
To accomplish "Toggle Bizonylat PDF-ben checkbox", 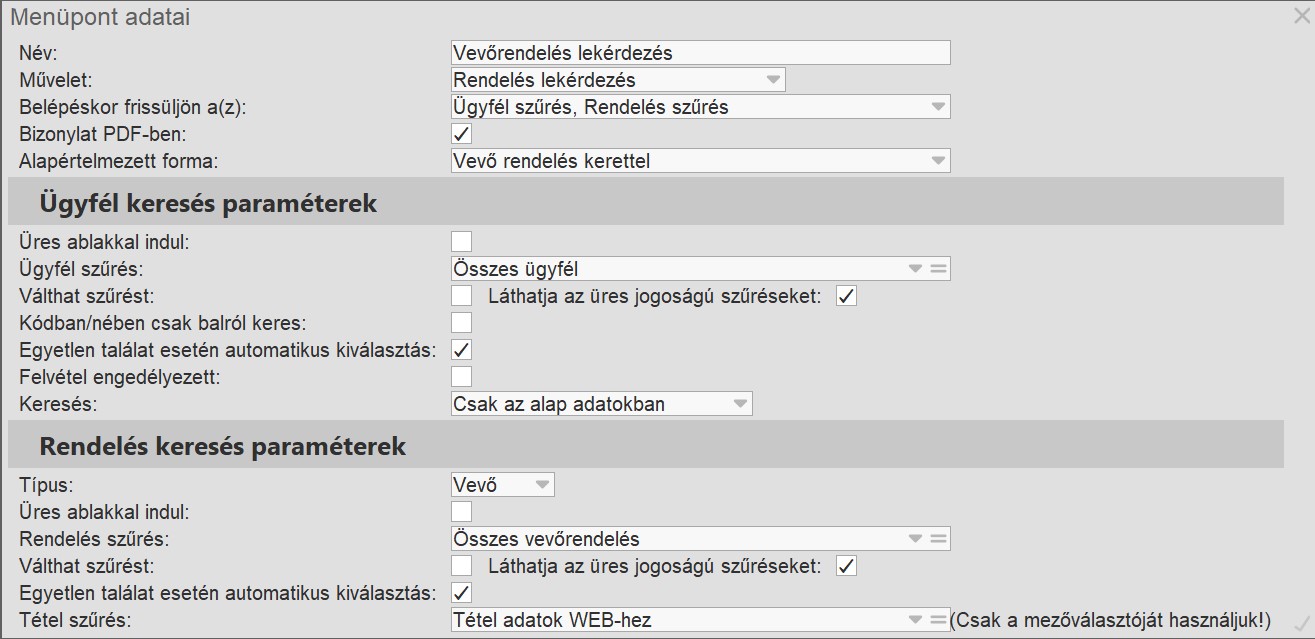I will 461,133.
